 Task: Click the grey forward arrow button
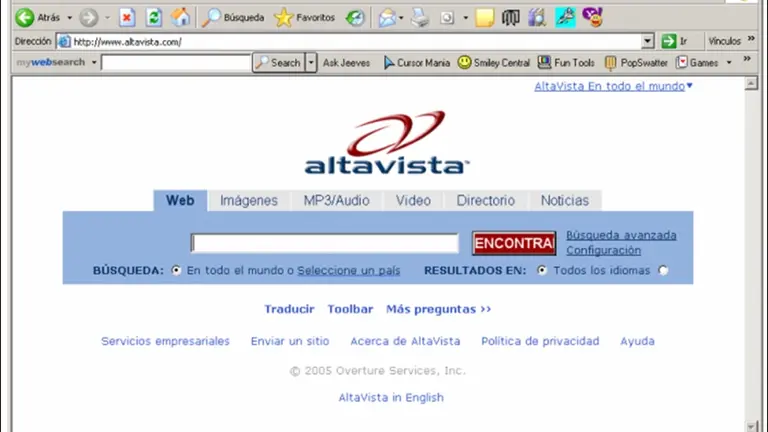89,18
